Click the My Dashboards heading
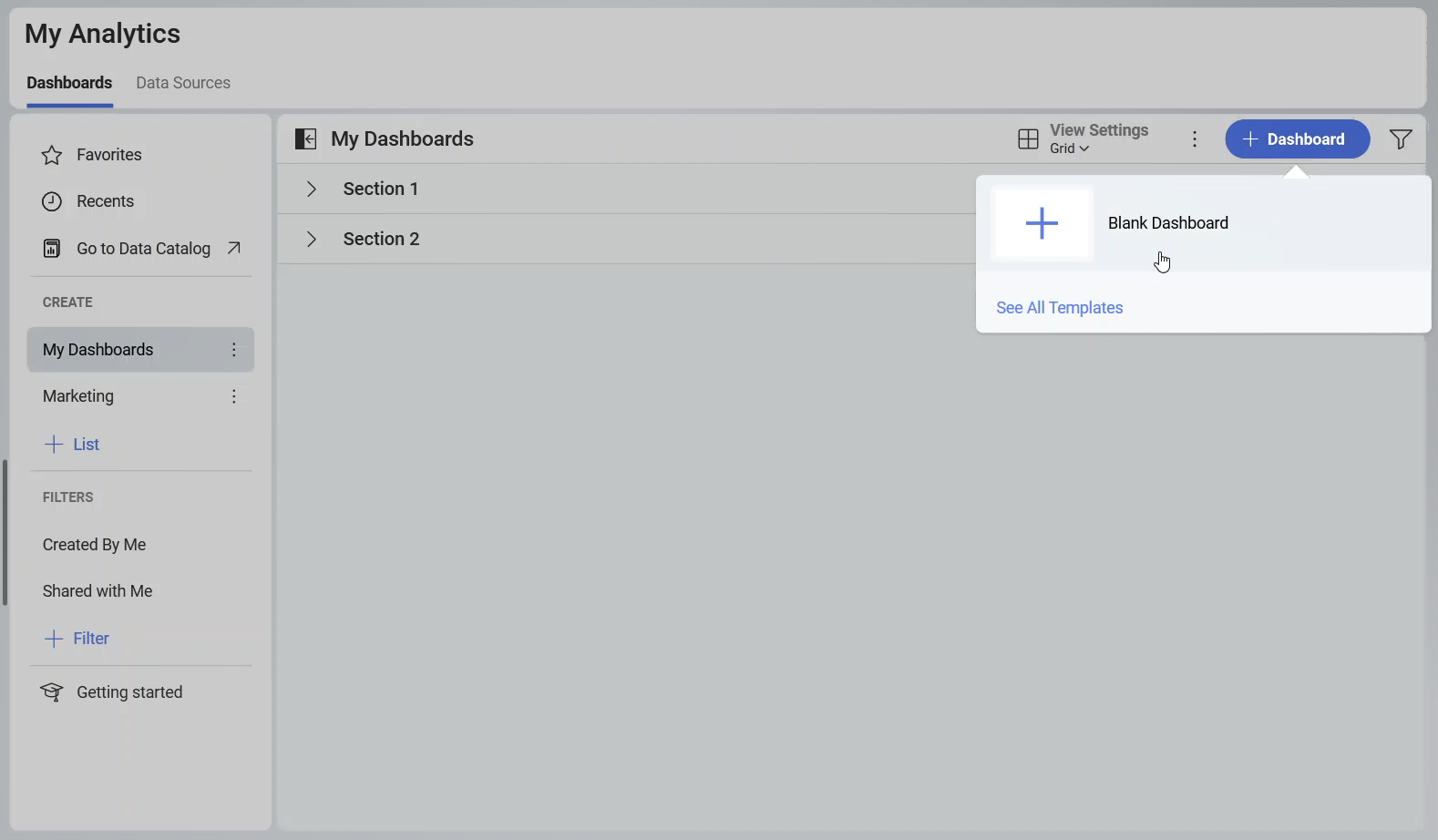Screen dimensions: 1438x840 402,138
